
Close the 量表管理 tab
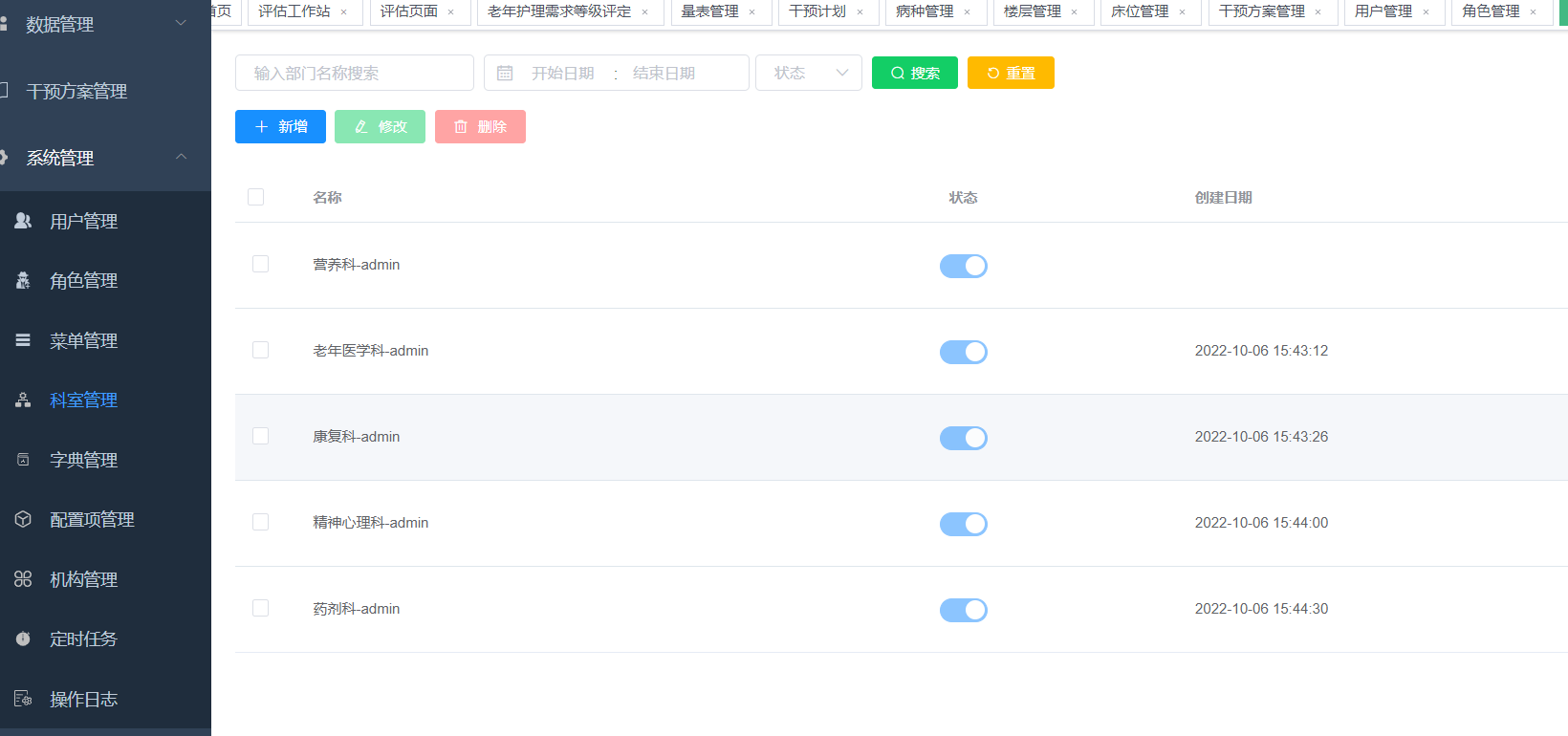752,11
